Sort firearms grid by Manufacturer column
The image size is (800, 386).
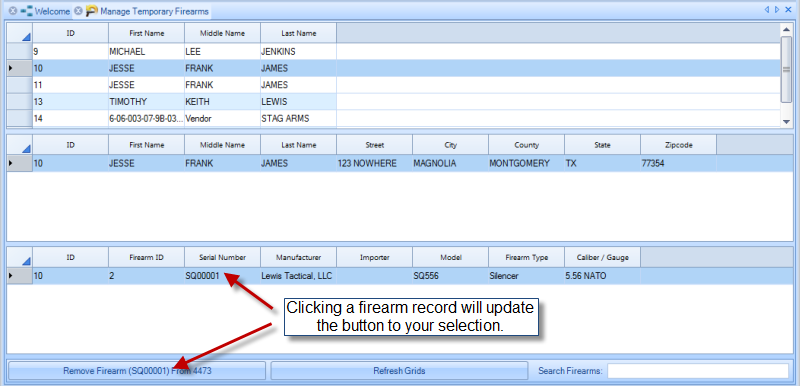(298, 258)
